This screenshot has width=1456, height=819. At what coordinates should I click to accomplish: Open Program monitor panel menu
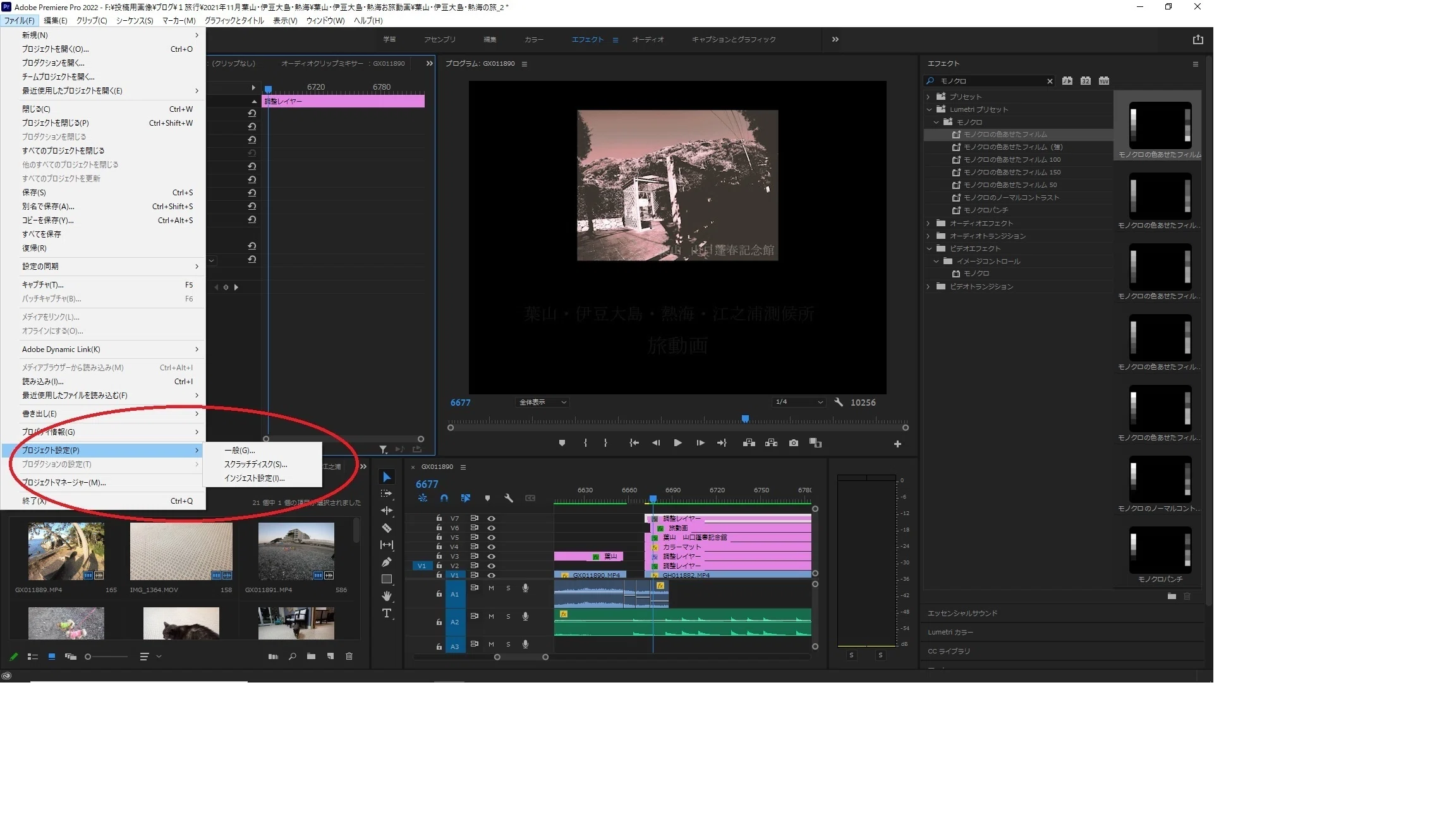524,64
